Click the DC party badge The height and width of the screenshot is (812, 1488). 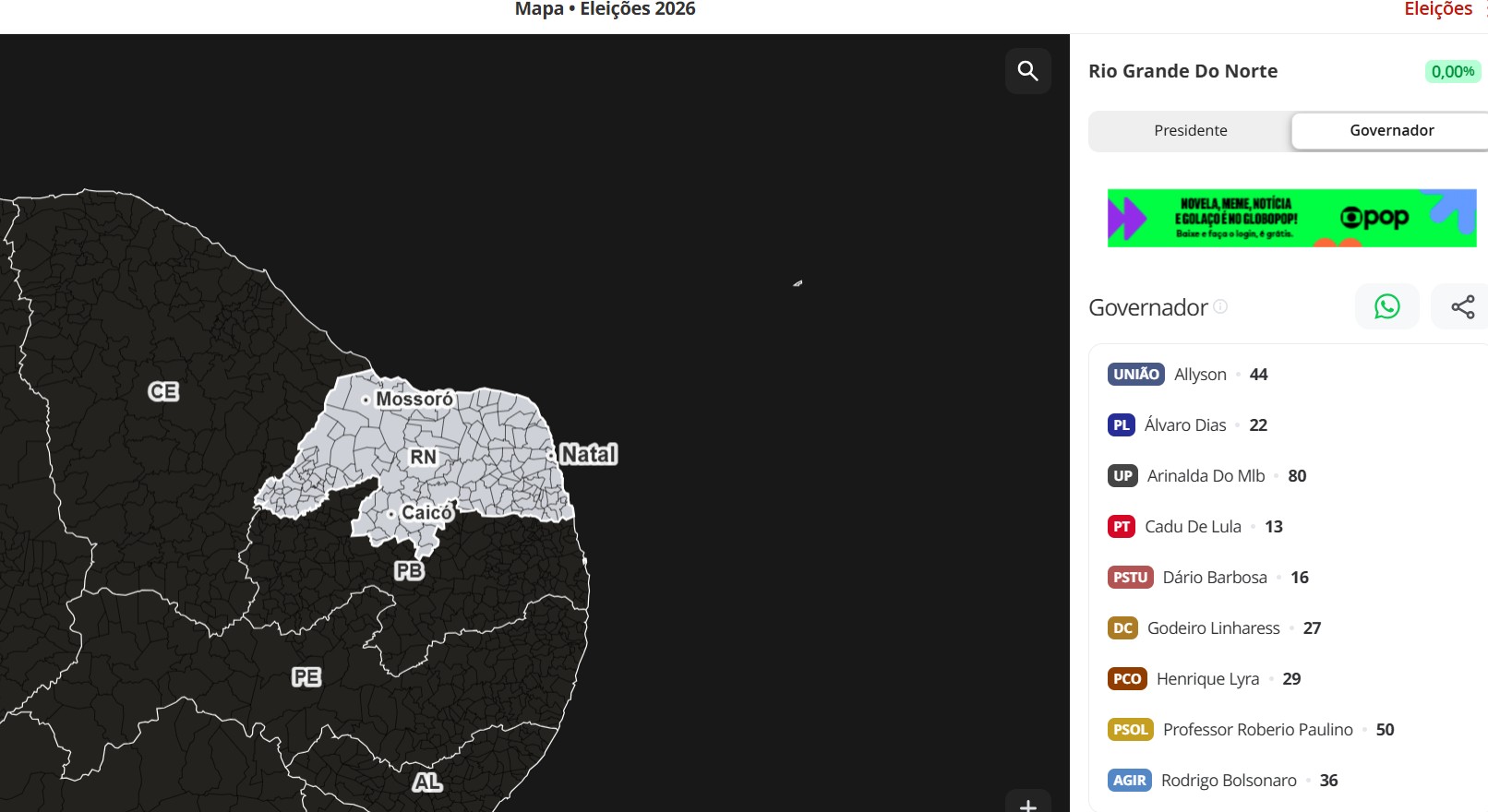point(1122,627)
